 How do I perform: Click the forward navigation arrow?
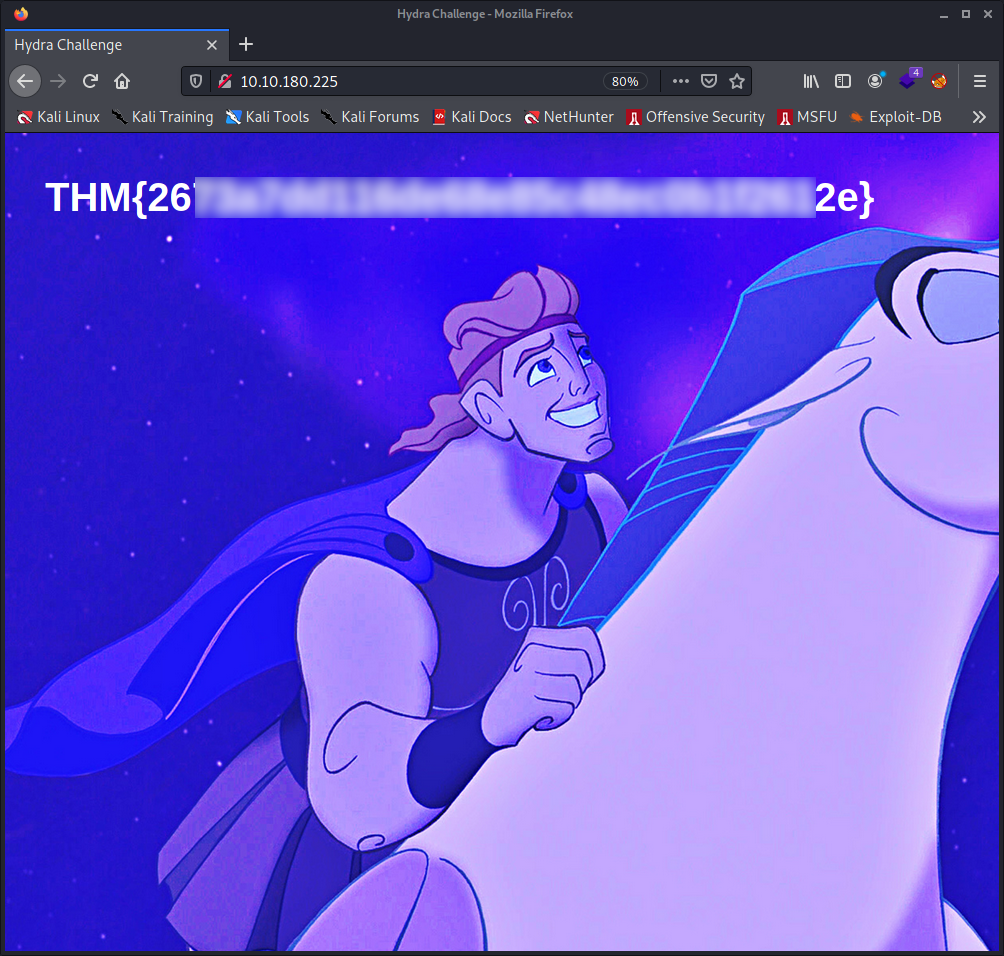[58, 81]
